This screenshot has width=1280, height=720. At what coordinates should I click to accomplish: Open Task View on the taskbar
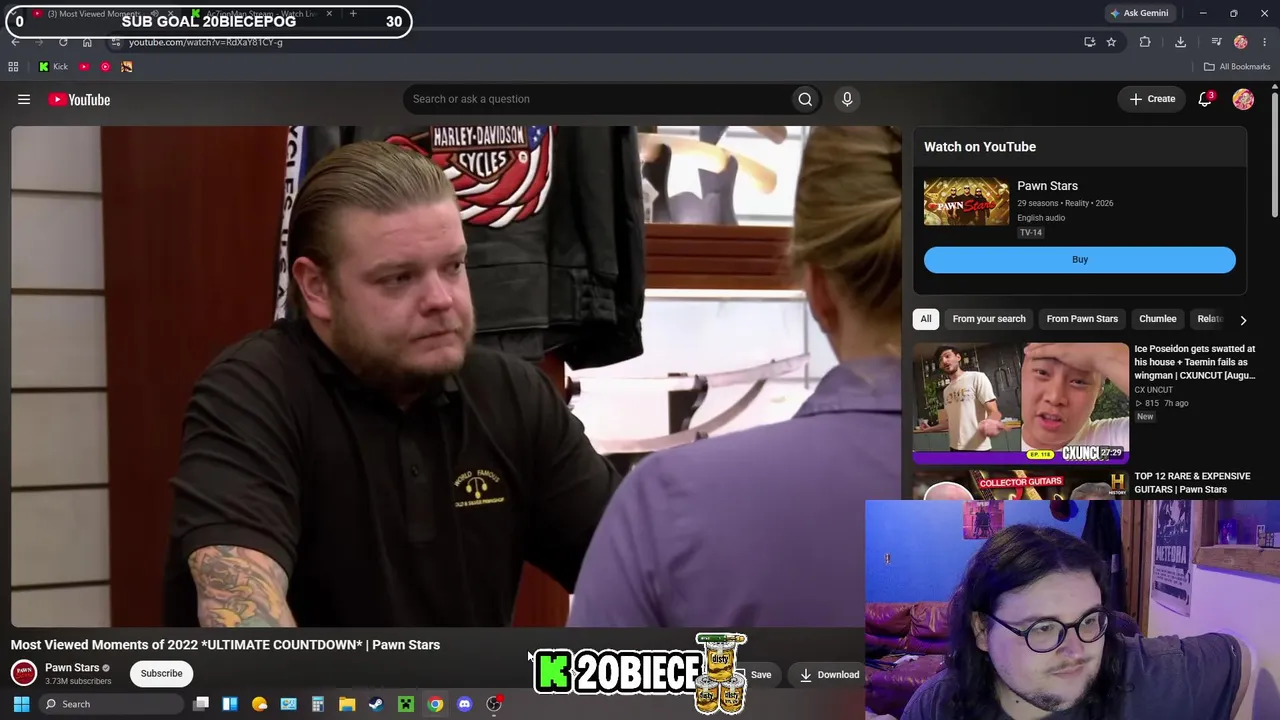tap(201, 704)
